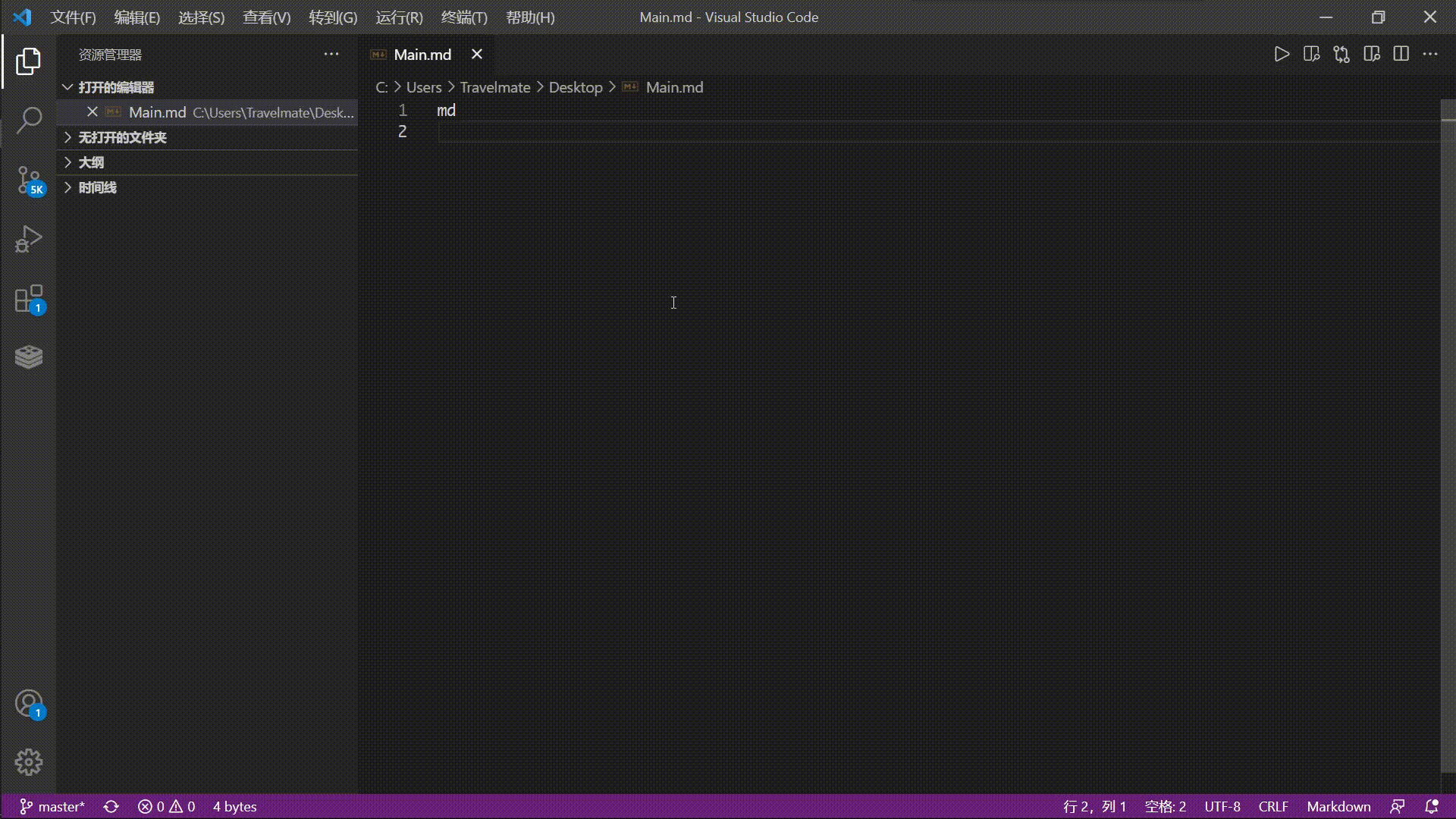Expand the 大纲 section
Screen dimensions: 1456x819
pos(93,162)
